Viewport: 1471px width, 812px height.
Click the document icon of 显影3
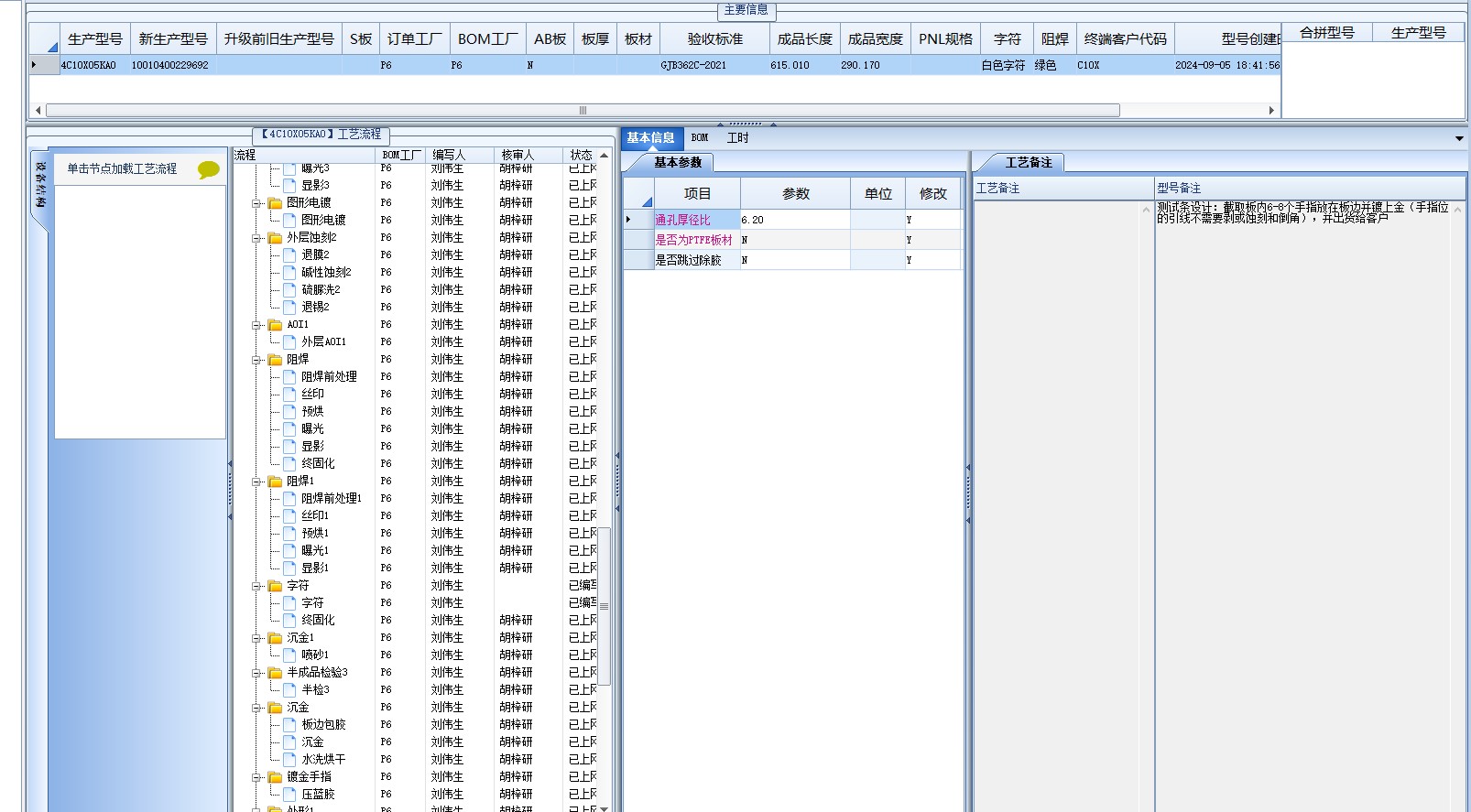pos(290,186)
